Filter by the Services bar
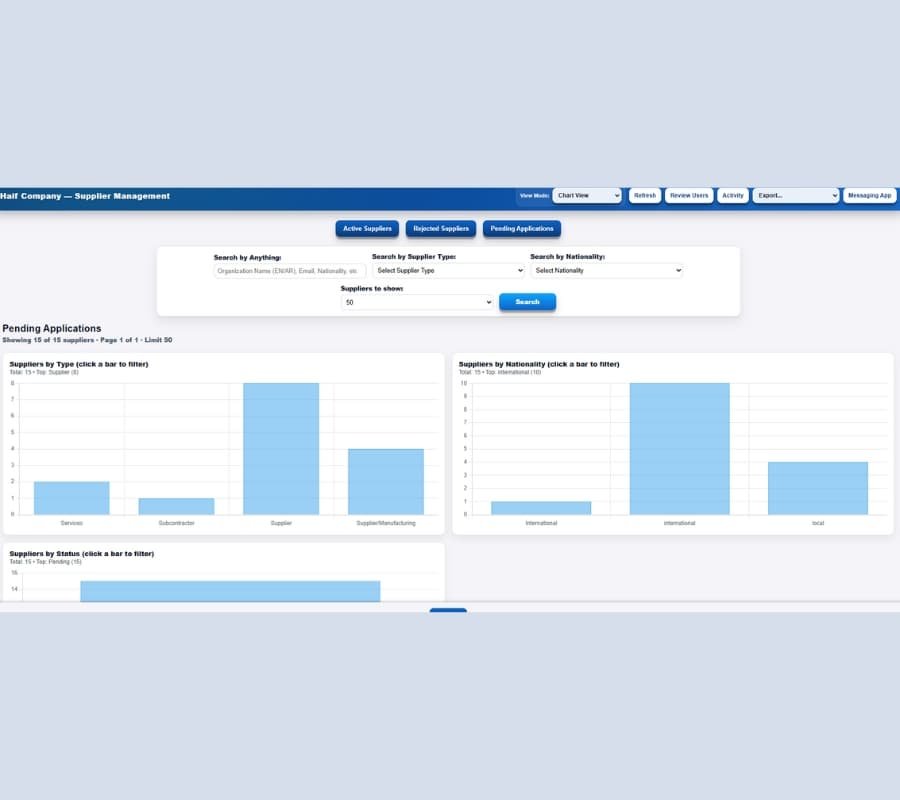This screenshot has width=900, height=800. click(71, 495)
